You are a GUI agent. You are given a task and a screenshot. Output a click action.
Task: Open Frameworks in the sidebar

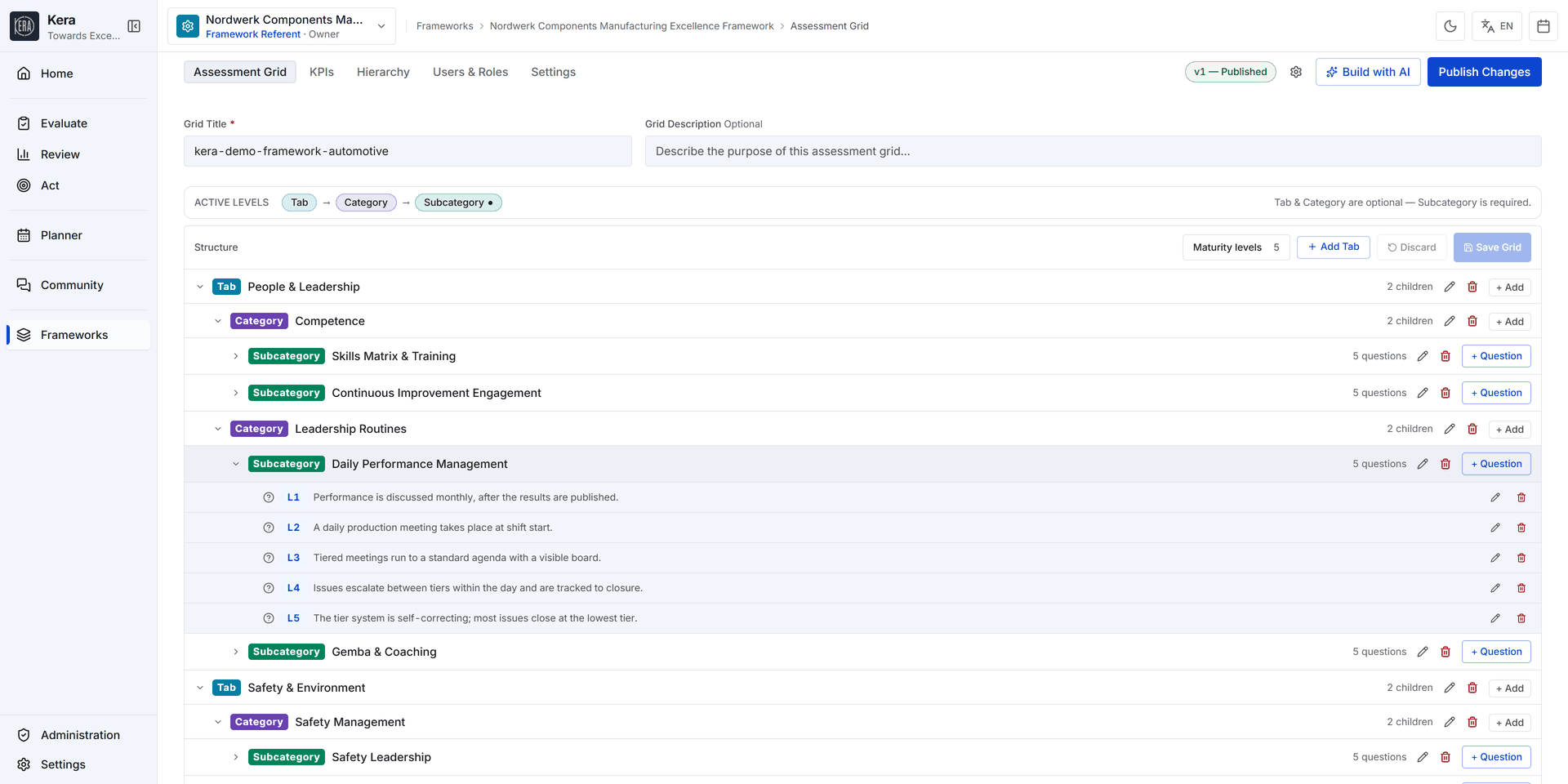tap(79, 335)
